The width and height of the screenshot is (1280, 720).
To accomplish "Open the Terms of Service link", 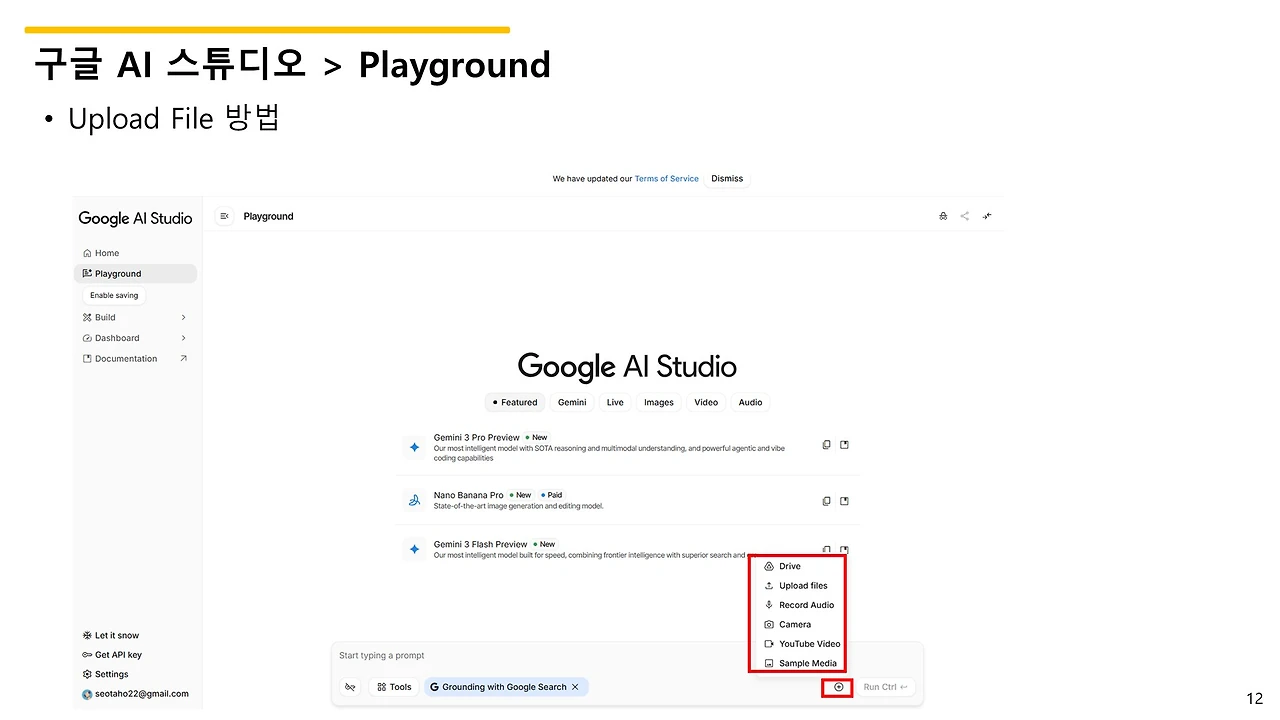I will point(667,179).
